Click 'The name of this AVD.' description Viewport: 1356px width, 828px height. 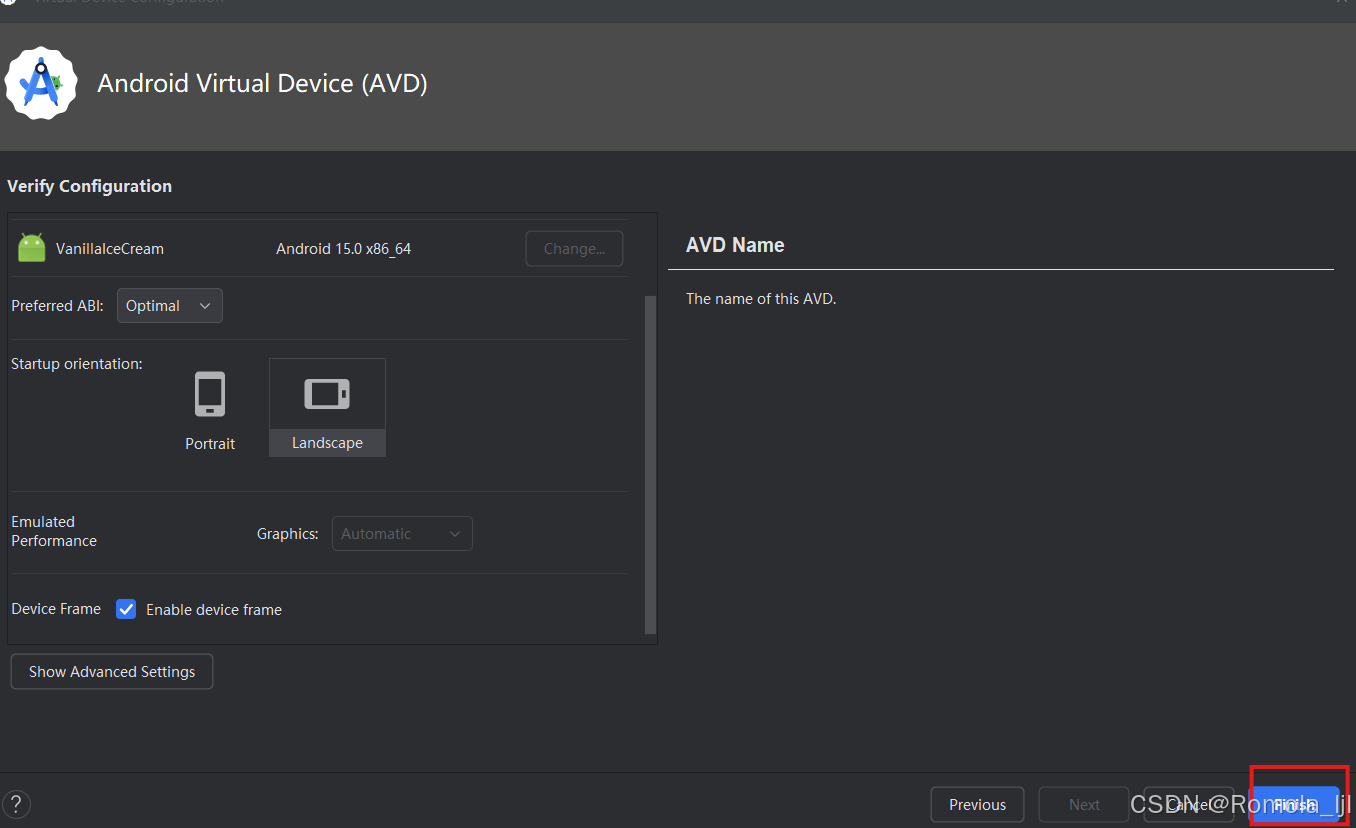tap(761, 299)
